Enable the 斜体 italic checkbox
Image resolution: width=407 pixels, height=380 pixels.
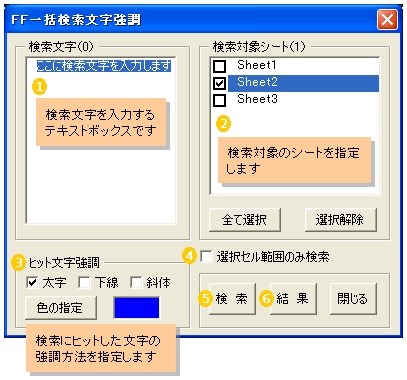tap(136, 283)
